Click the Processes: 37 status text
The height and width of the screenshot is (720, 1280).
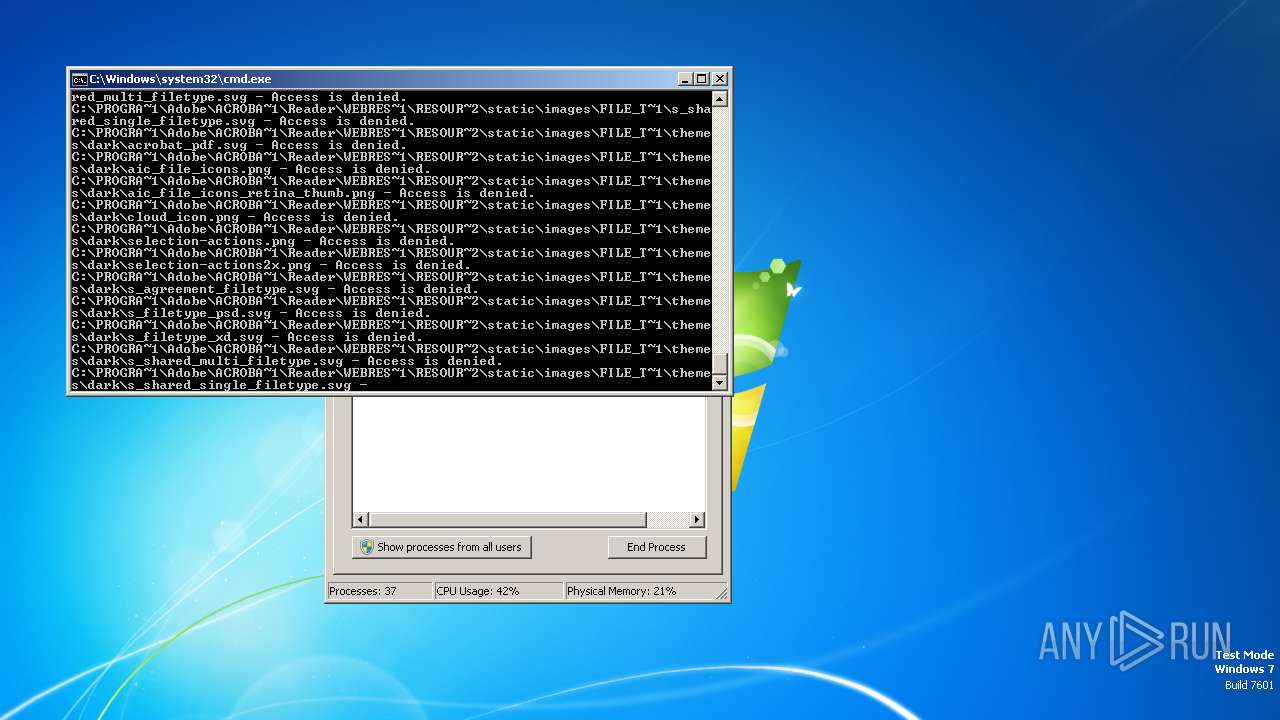point(363,591)
